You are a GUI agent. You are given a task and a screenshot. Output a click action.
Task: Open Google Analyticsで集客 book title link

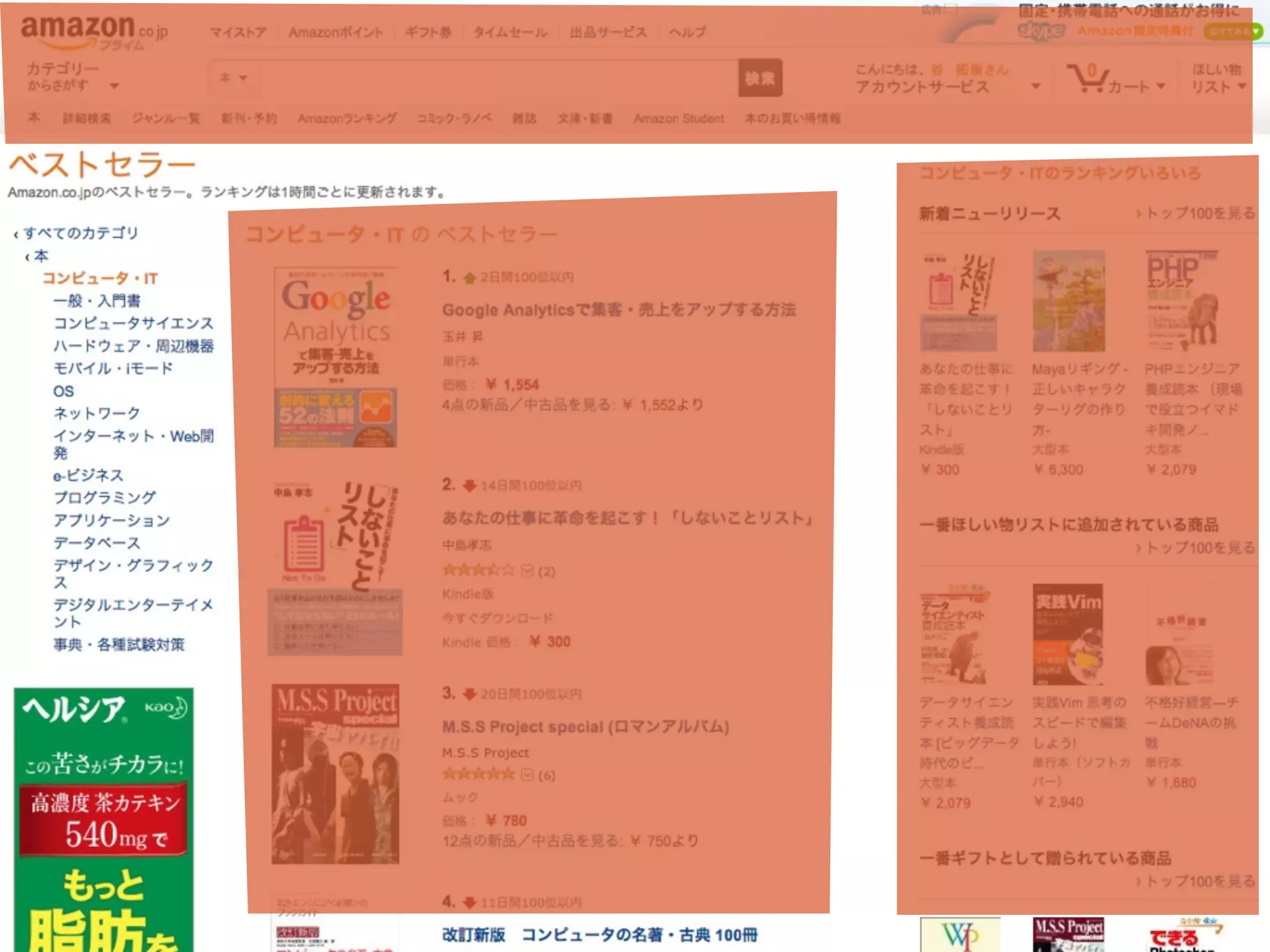[619, 309]
